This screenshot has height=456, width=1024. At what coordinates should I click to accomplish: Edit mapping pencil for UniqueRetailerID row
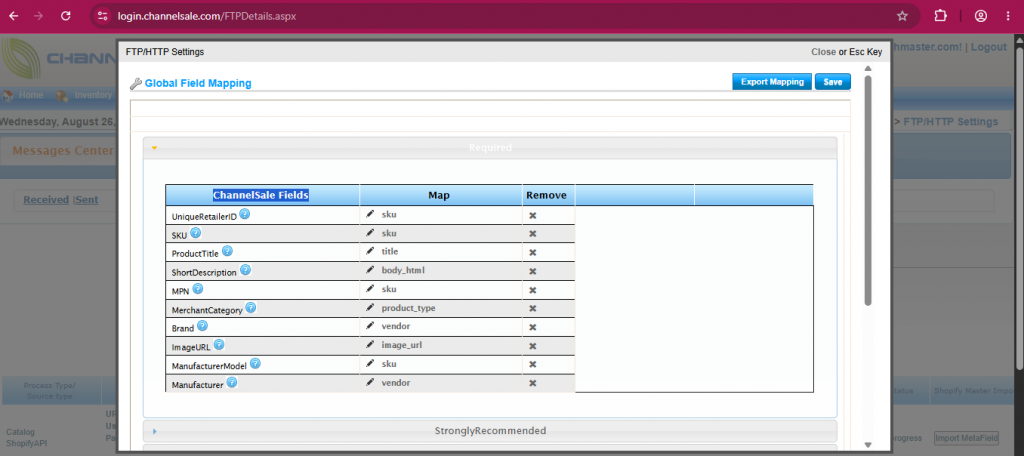[x=370, y=214]
